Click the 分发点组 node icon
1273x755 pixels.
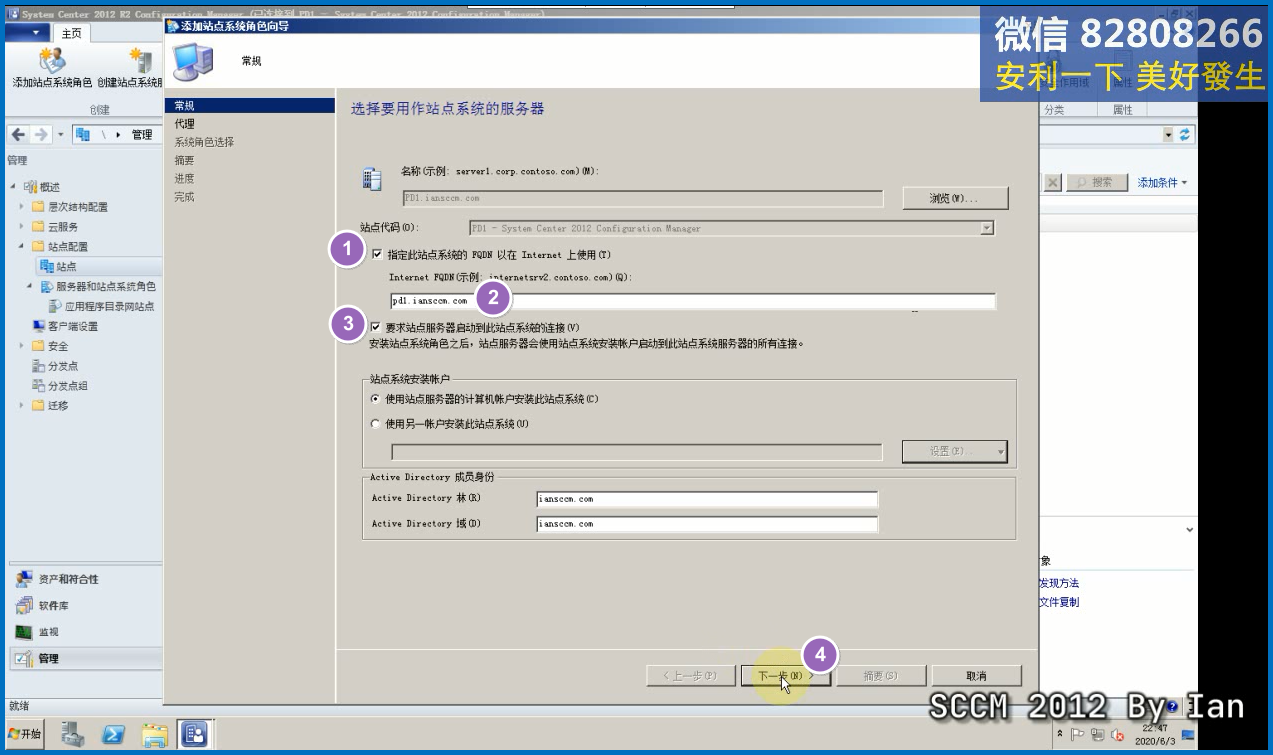coord(38,386)
